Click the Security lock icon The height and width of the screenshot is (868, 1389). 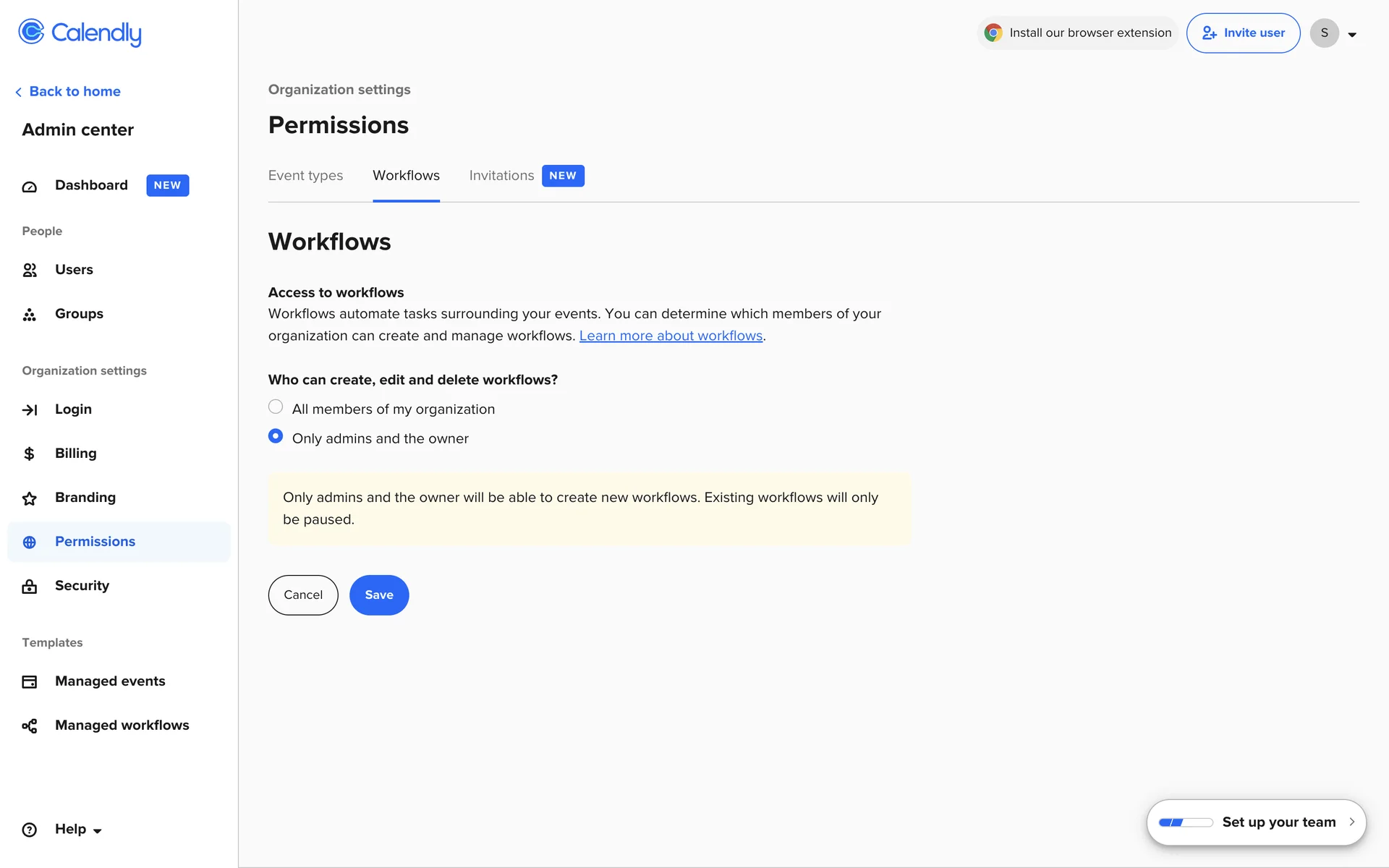[29, 587]
